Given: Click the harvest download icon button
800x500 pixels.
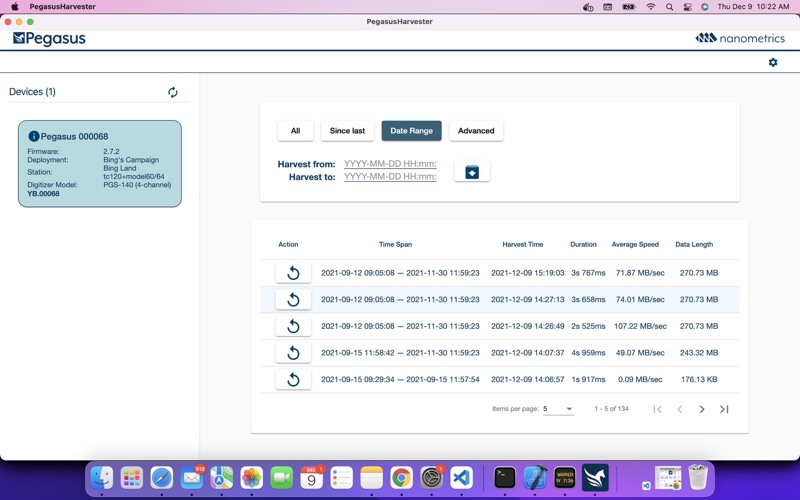Looking at the screenshot, I should (x=472, y=172).
